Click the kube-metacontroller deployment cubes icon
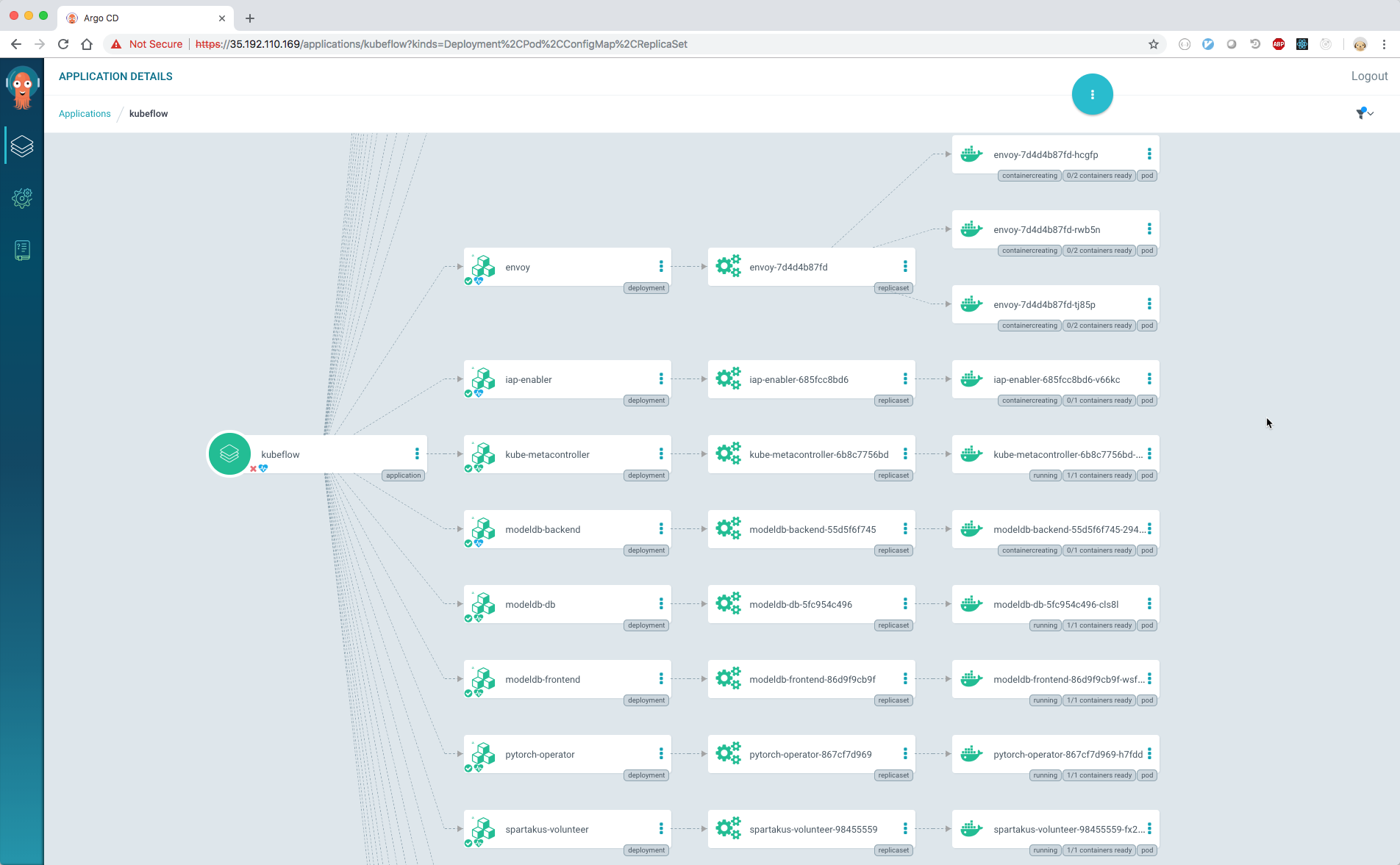 coord(483,453)
